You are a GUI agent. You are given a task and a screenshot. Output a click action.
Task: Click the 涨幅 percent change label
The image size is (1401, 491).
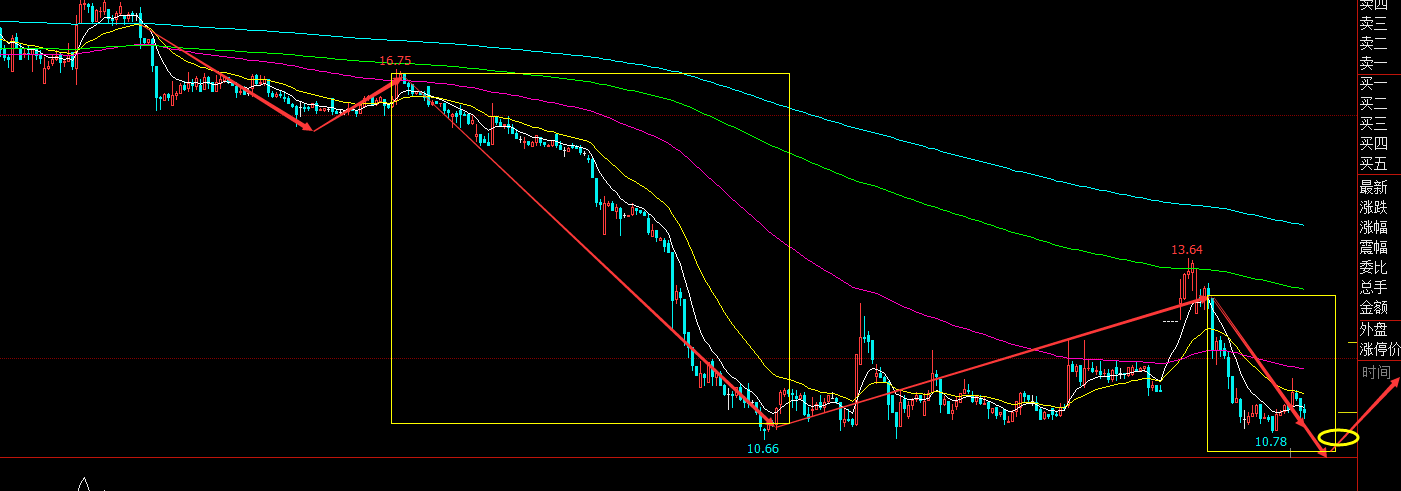[x=1373, y=227]
